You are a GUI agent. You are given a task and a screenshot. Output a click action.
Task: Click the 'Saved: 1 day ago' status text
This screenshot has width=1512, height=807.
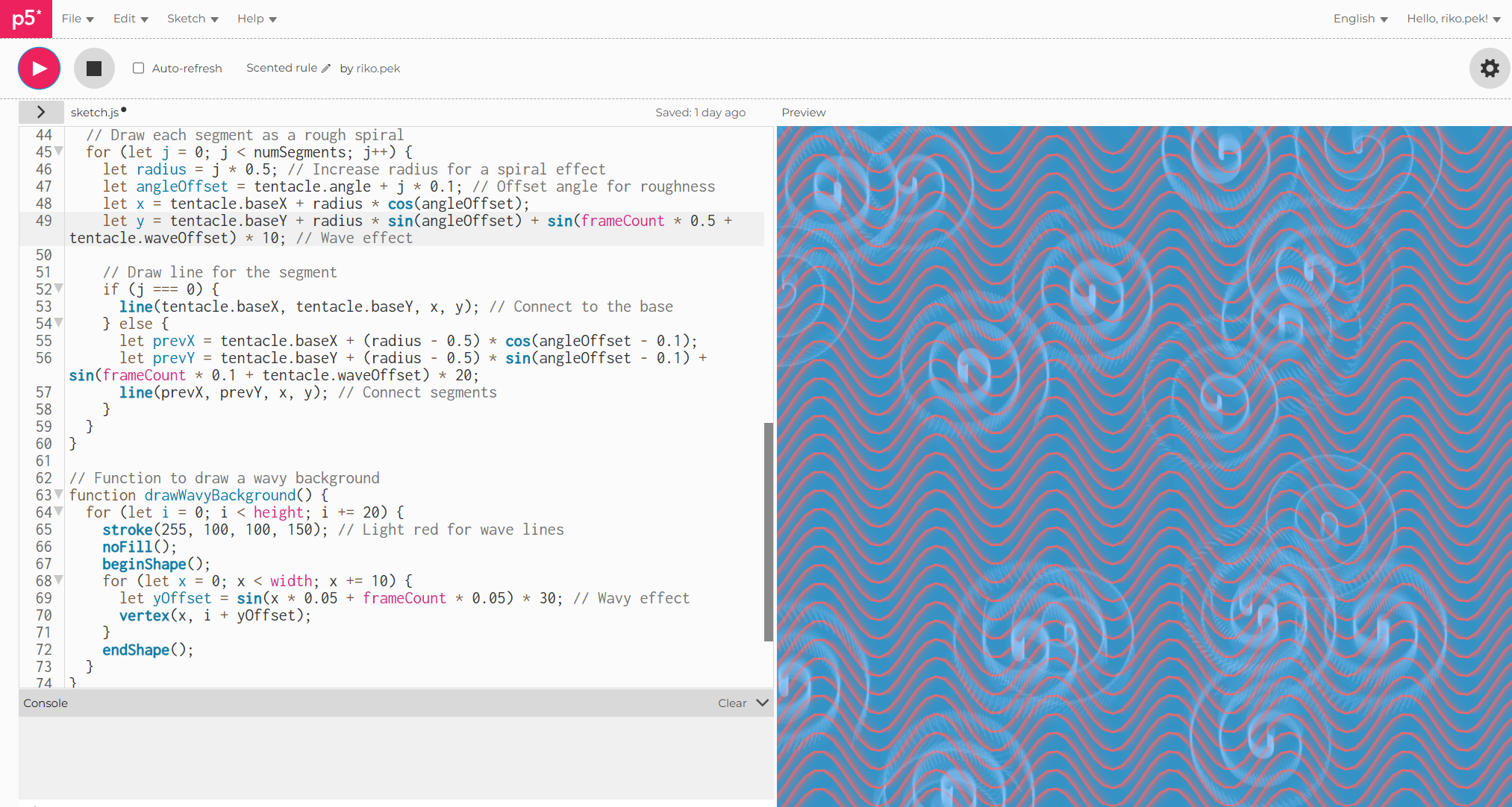click(x=701, y=113)
